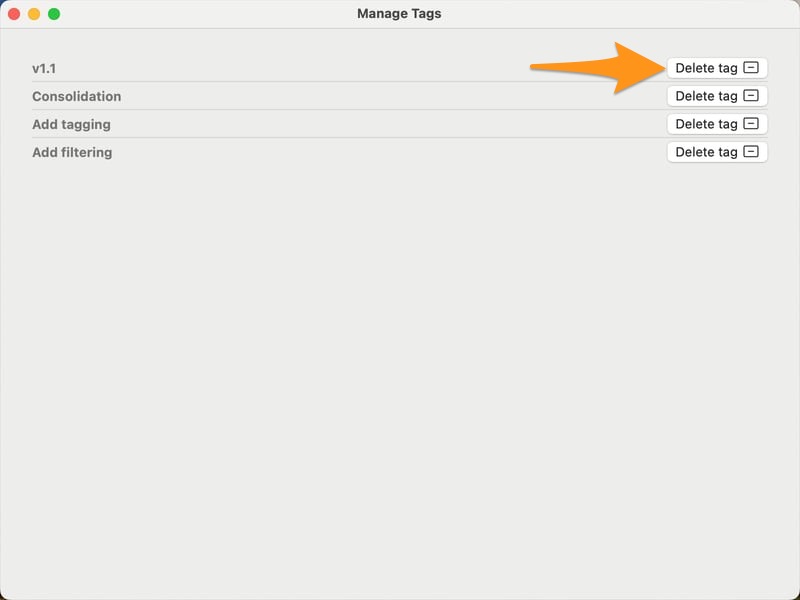Select the v1.1 tag name
Image resolution: width=800 pixels, height=600 pixels.
pyautogui.click(x=44, y=68)
